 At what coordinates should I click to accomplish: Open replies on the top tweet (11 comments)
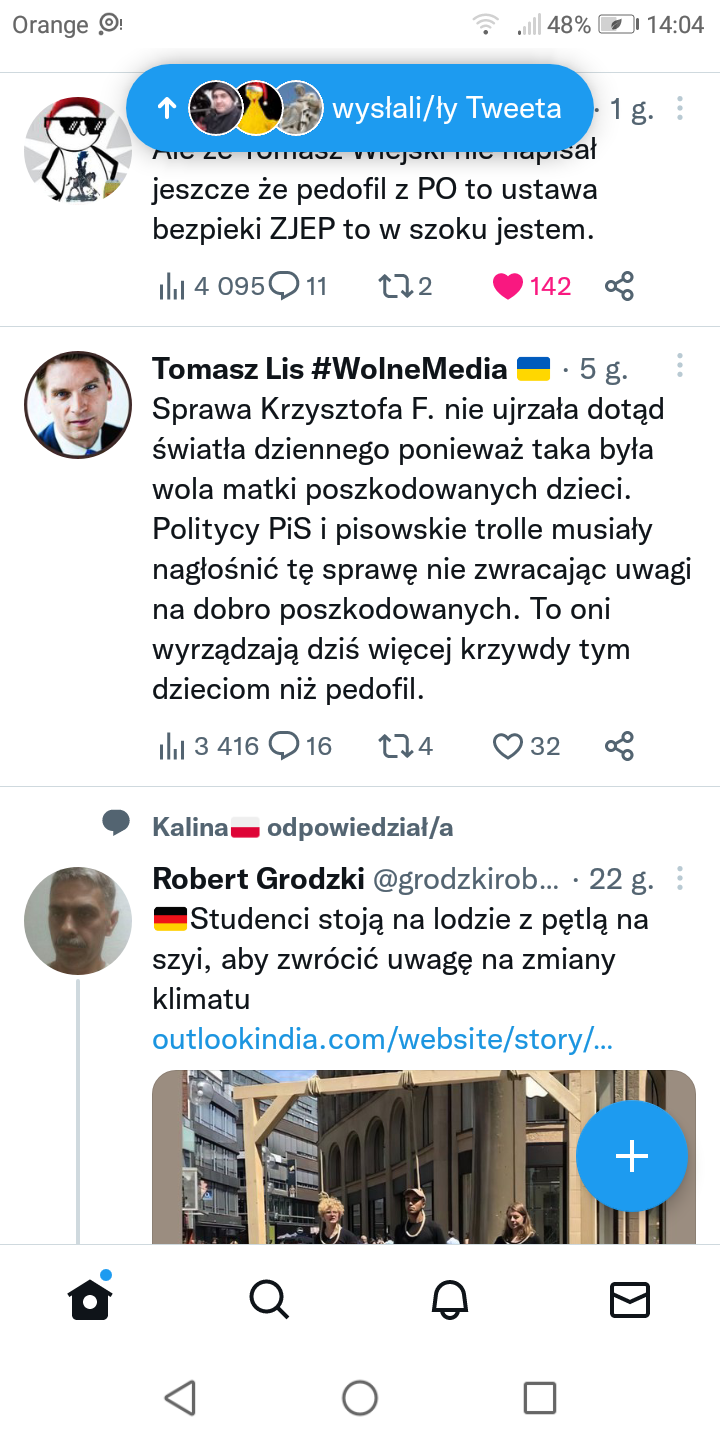286,287
